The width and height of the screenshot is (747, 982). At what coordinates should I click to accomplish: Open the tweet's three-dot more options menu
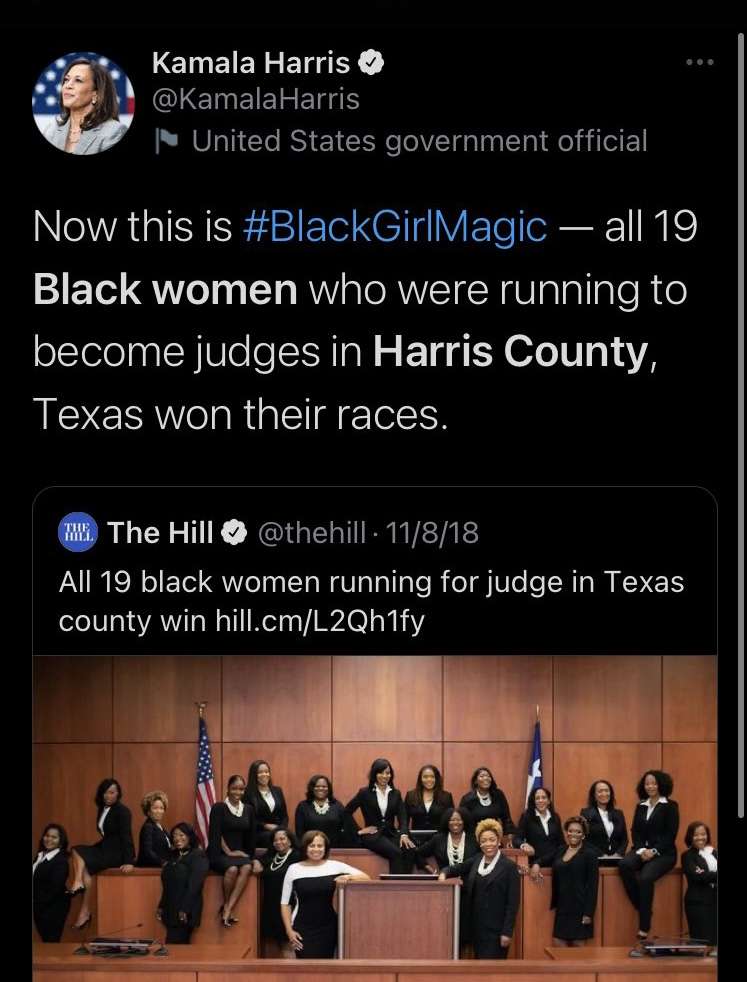699,62
